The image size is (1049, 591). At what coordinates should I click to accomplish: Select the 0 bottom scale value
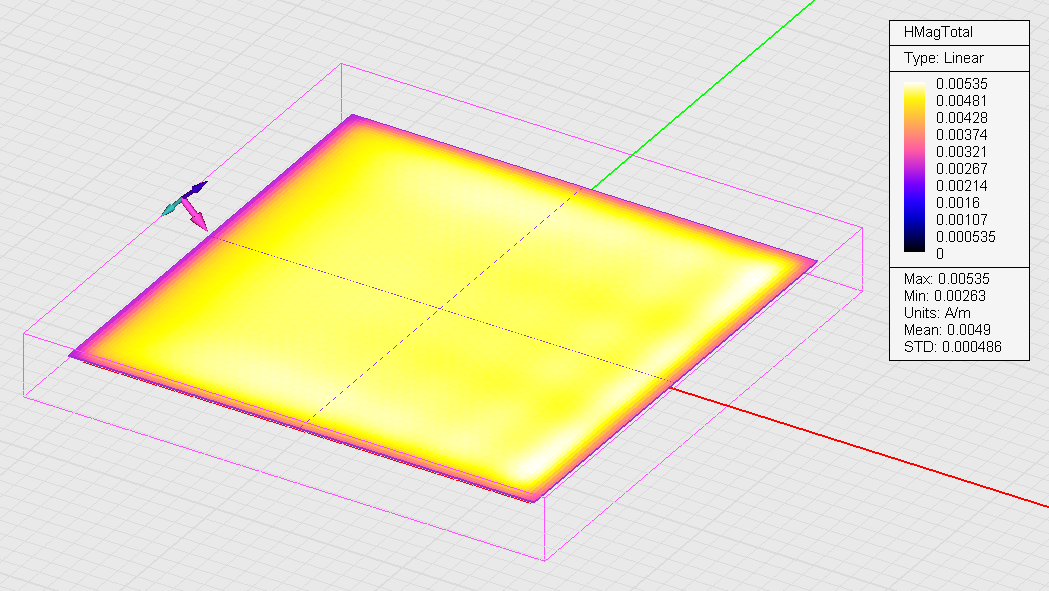tap(940, 254)
